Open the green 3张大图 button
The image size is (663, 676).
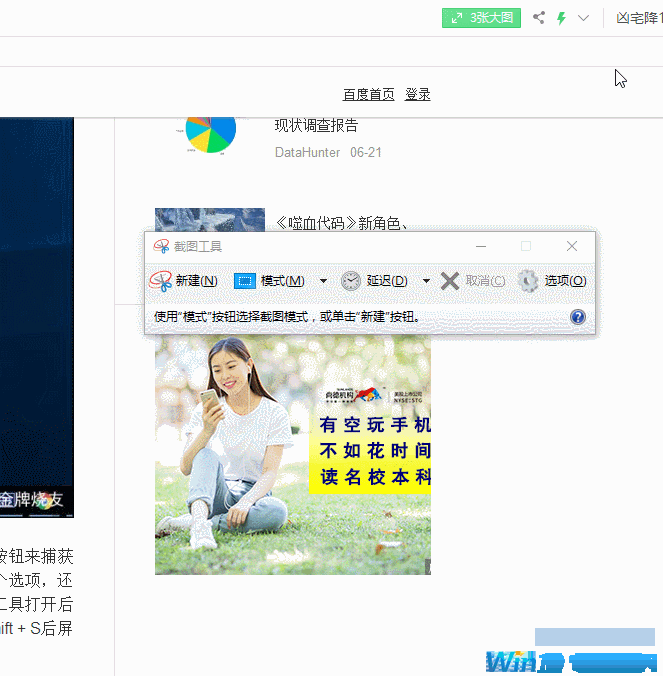[x=482, y=18]
